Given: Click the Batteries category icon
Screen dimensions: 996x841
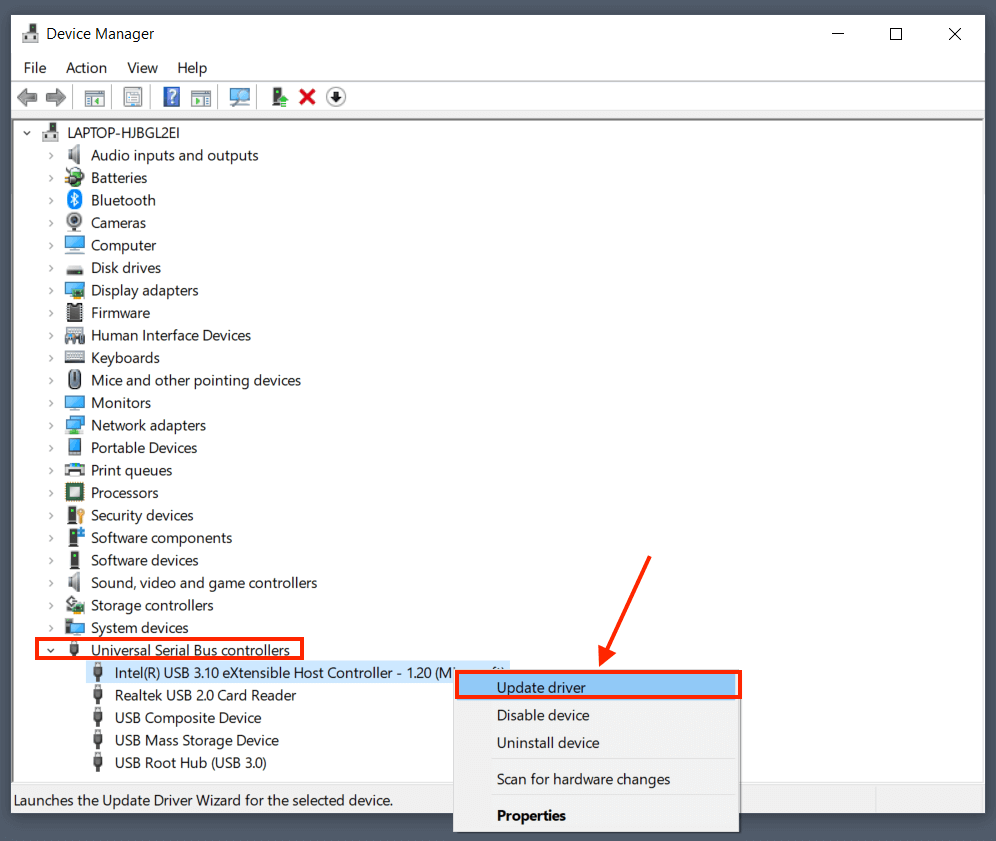Looking at the screenshot, I should (74, 178).
